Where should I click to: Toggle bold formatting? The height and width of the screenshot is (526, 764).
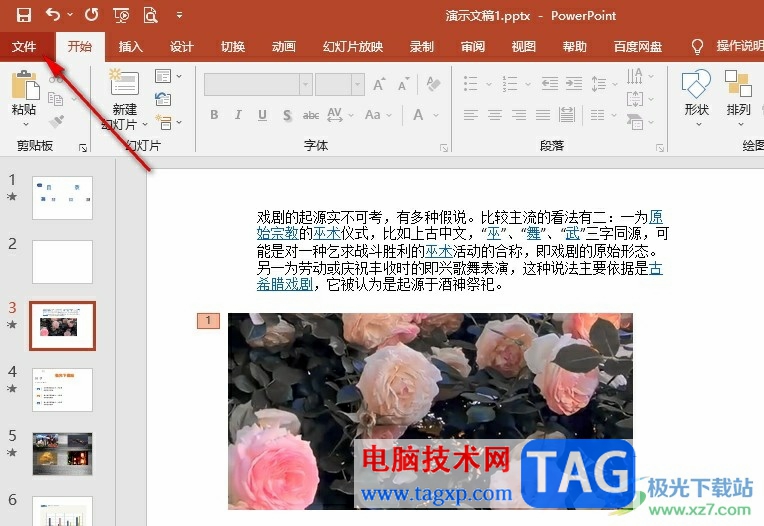point(214,115)
